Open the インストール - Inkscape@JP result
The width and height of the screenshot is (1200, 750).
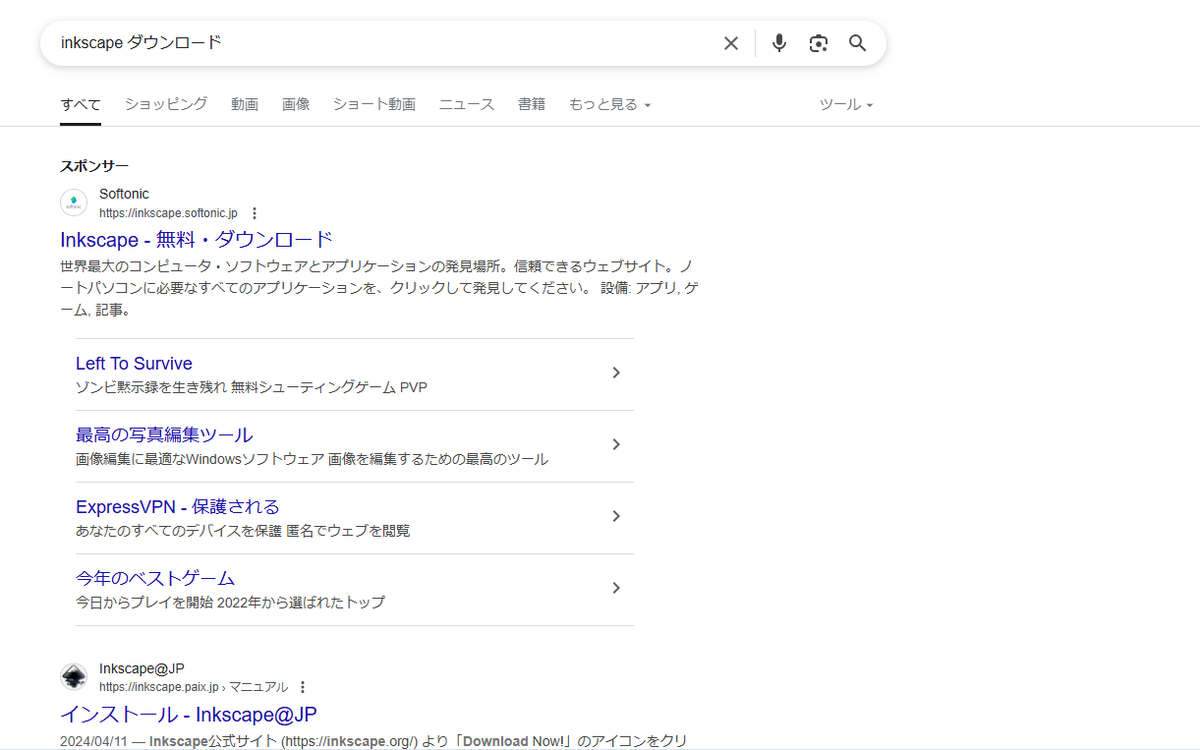pyautogui.click(x=189, y=715)
